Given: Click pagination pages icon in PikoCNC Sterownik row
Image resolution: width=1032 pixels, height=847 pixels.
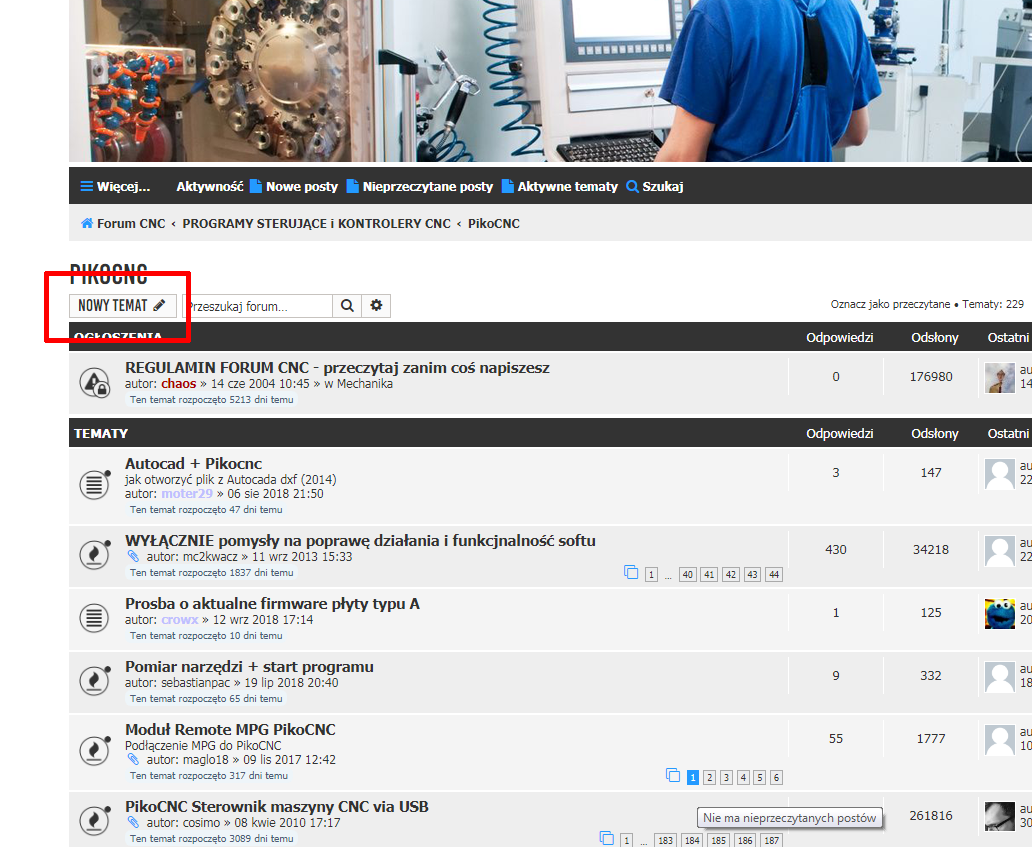Looking at the screenshot, I should coord(607,838).
